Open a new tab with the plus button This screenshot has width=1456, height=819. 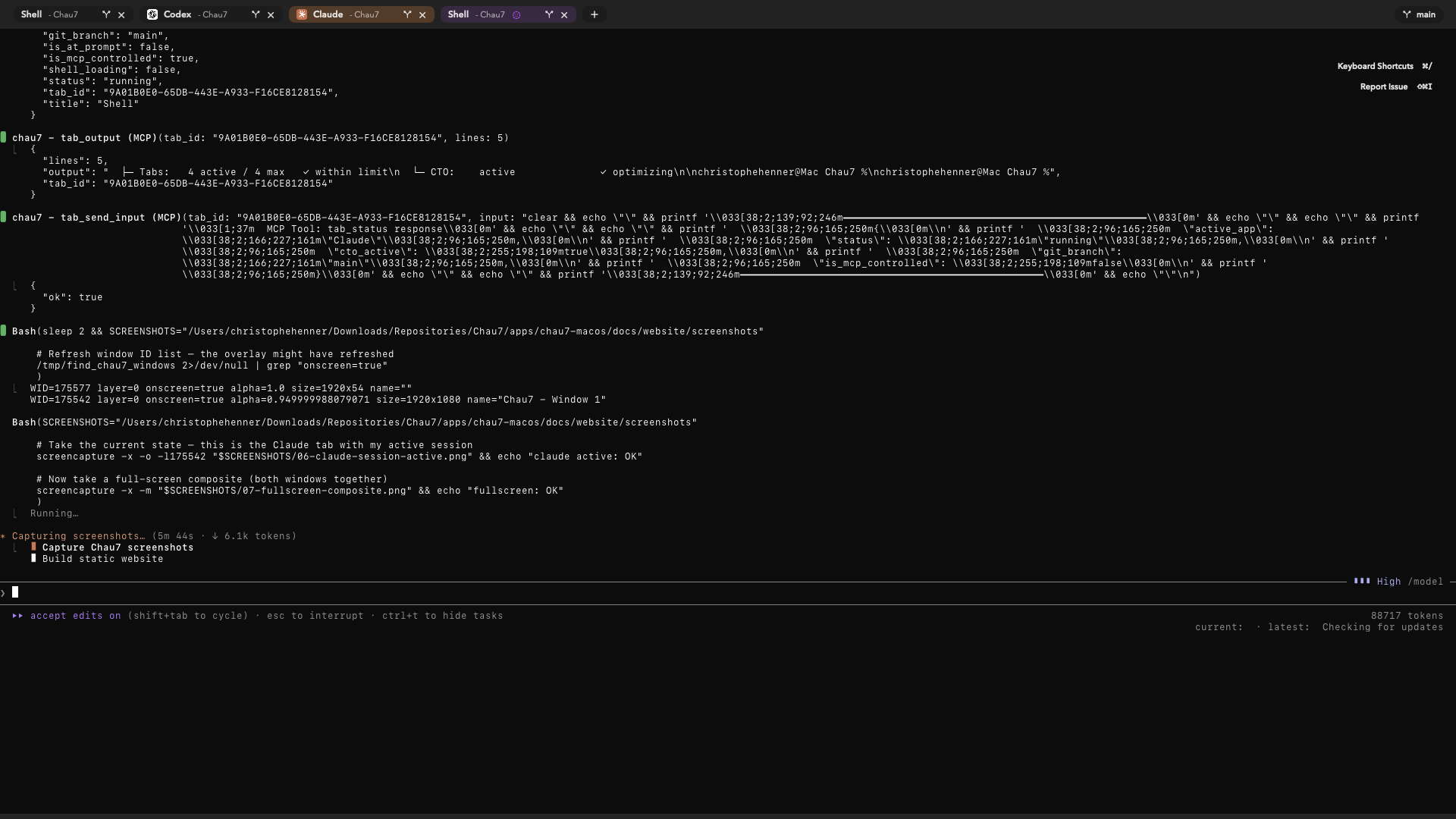coord(594,14)
